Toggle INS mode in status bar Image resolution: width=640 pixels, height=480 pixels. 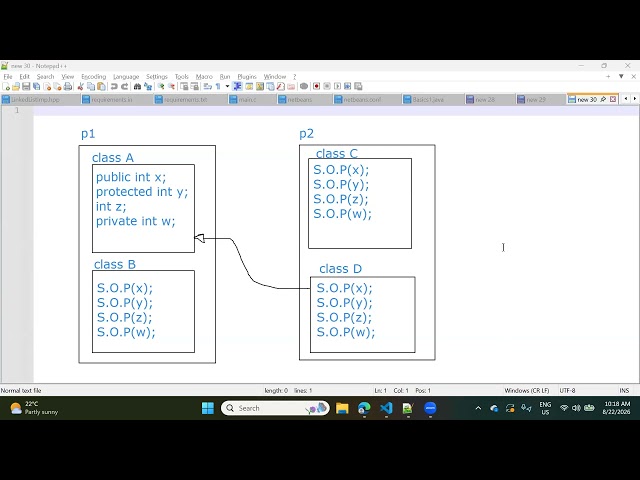[x=624, y=391]
